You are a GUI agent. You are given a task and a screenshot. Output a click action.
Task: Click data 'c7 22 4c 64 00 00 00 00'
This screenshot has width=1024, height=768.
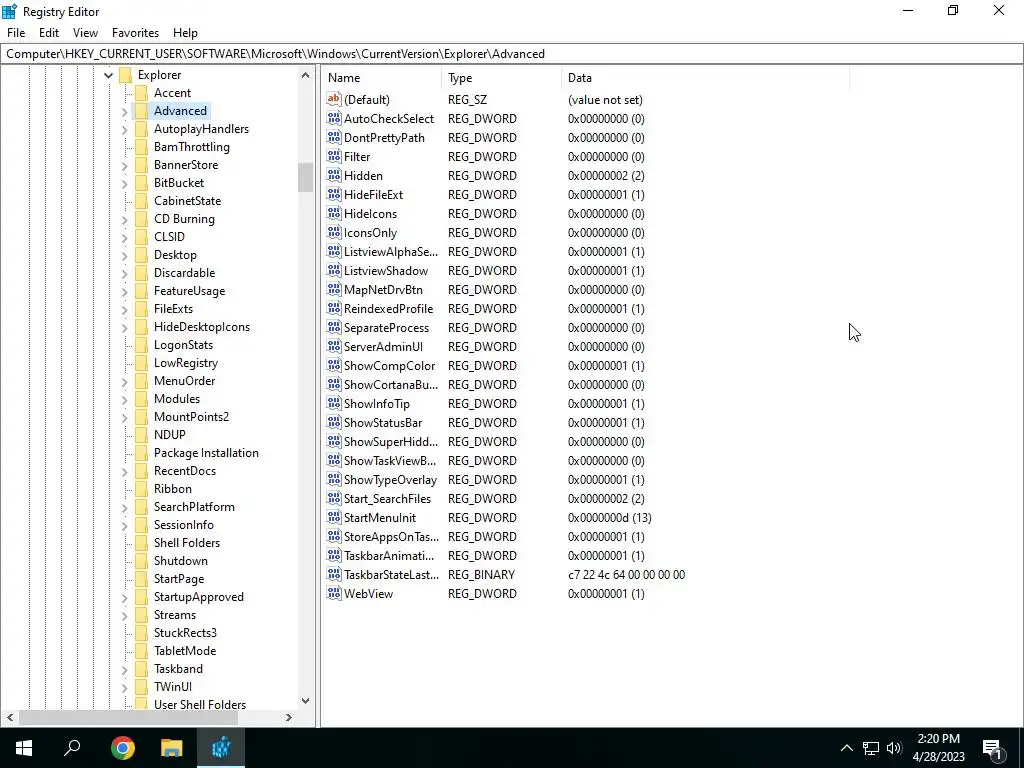626,575
